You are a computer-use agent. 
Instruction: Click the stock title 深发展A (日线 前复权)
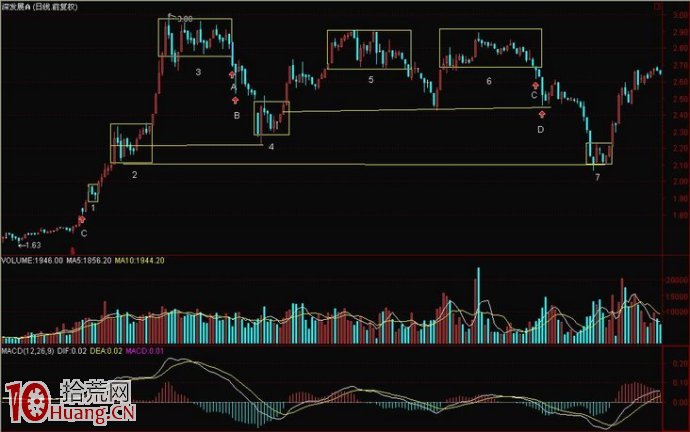click(39, 7)
